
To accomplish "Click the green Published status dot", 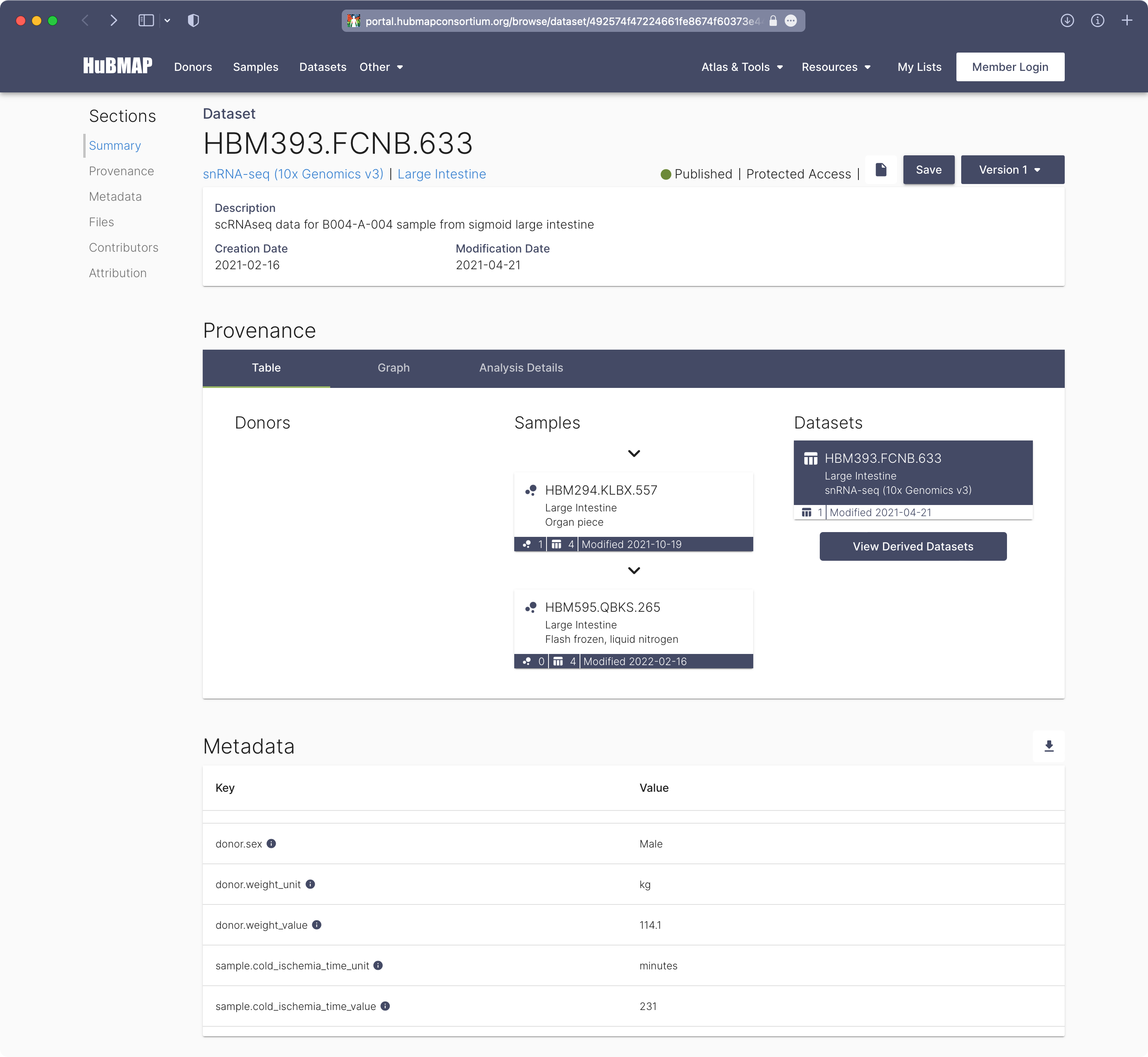I will [x=665, y=174].
